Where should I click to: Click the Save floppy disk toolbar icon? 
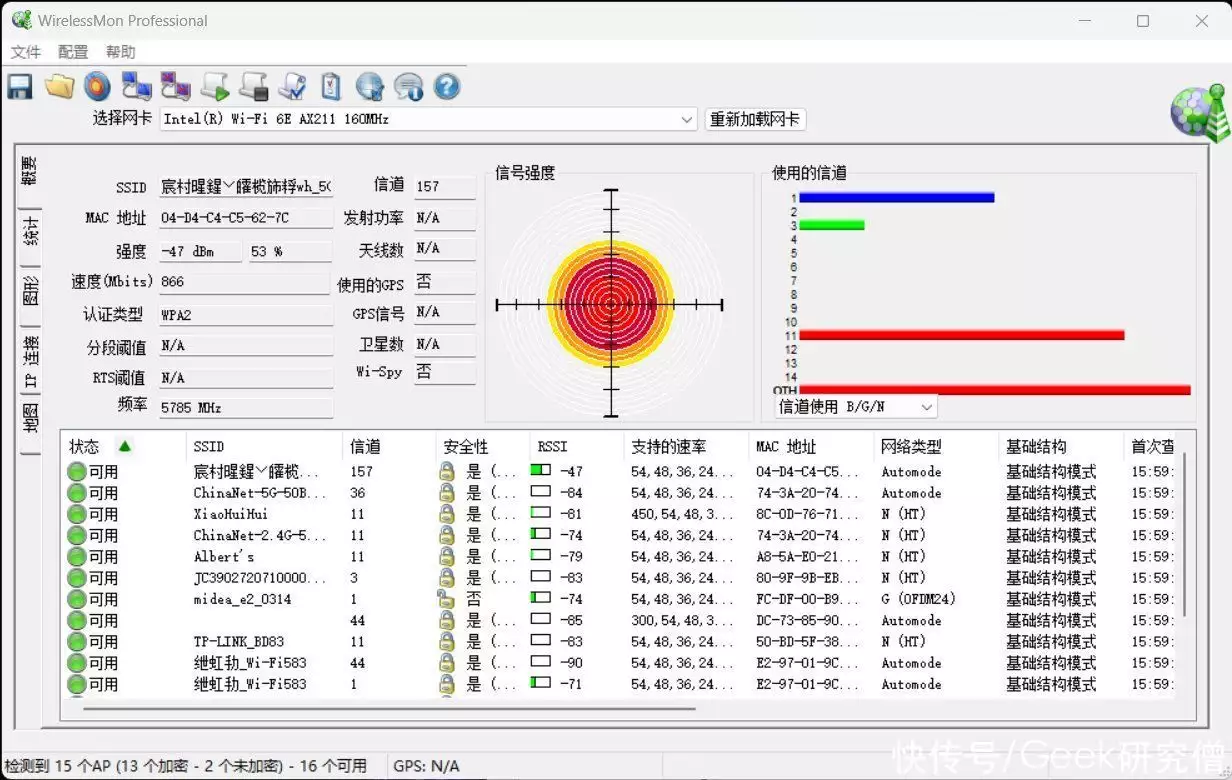(x=20, y=87)
